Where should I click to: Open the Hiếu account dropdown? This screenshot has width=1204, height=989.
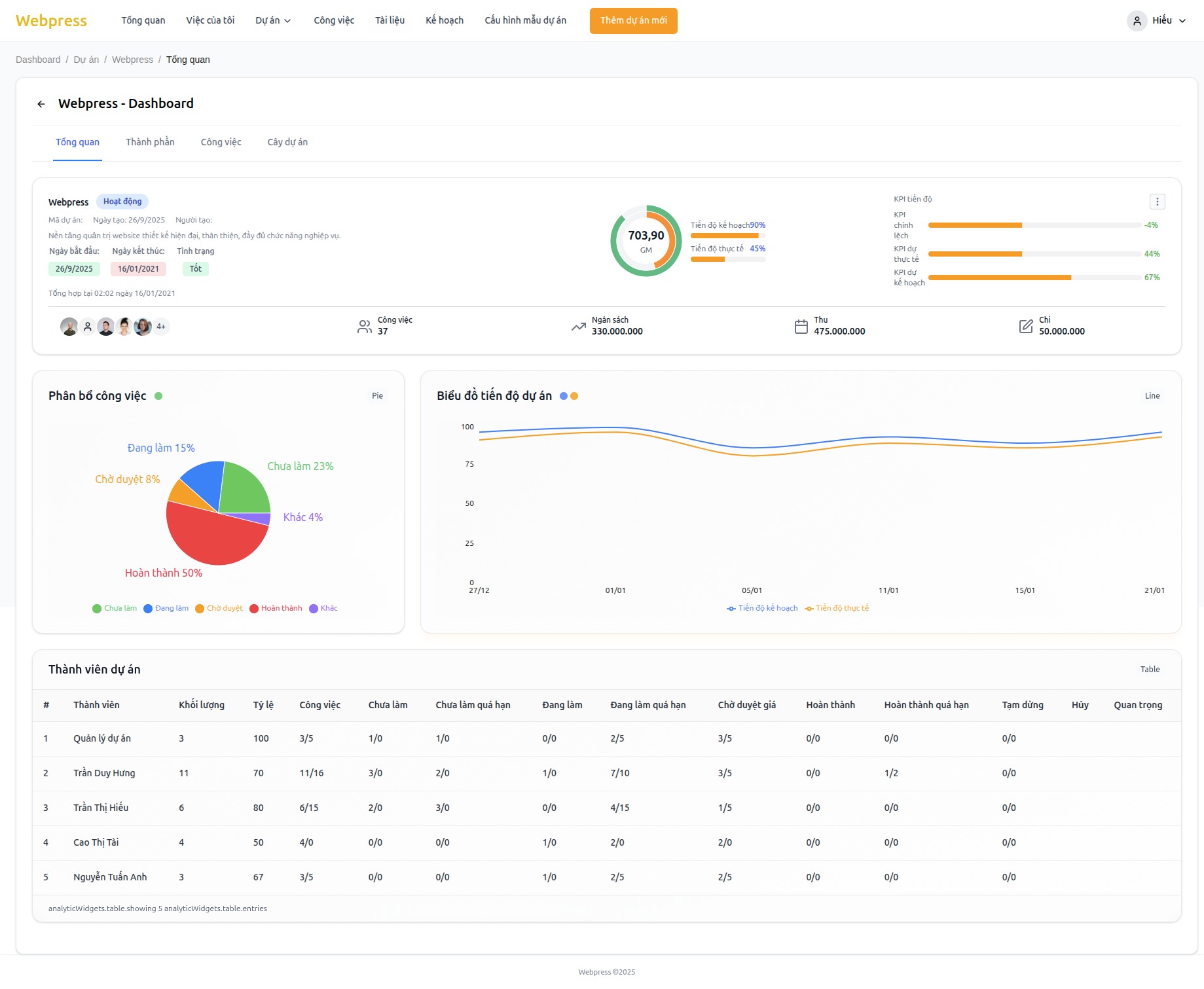click(x=1168, y=21)
